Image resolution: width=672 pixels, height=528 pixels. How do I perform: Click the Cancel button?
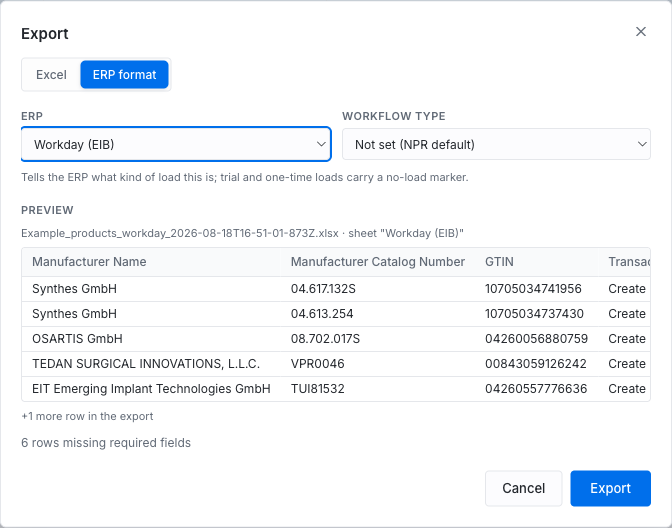pos(523,488)
